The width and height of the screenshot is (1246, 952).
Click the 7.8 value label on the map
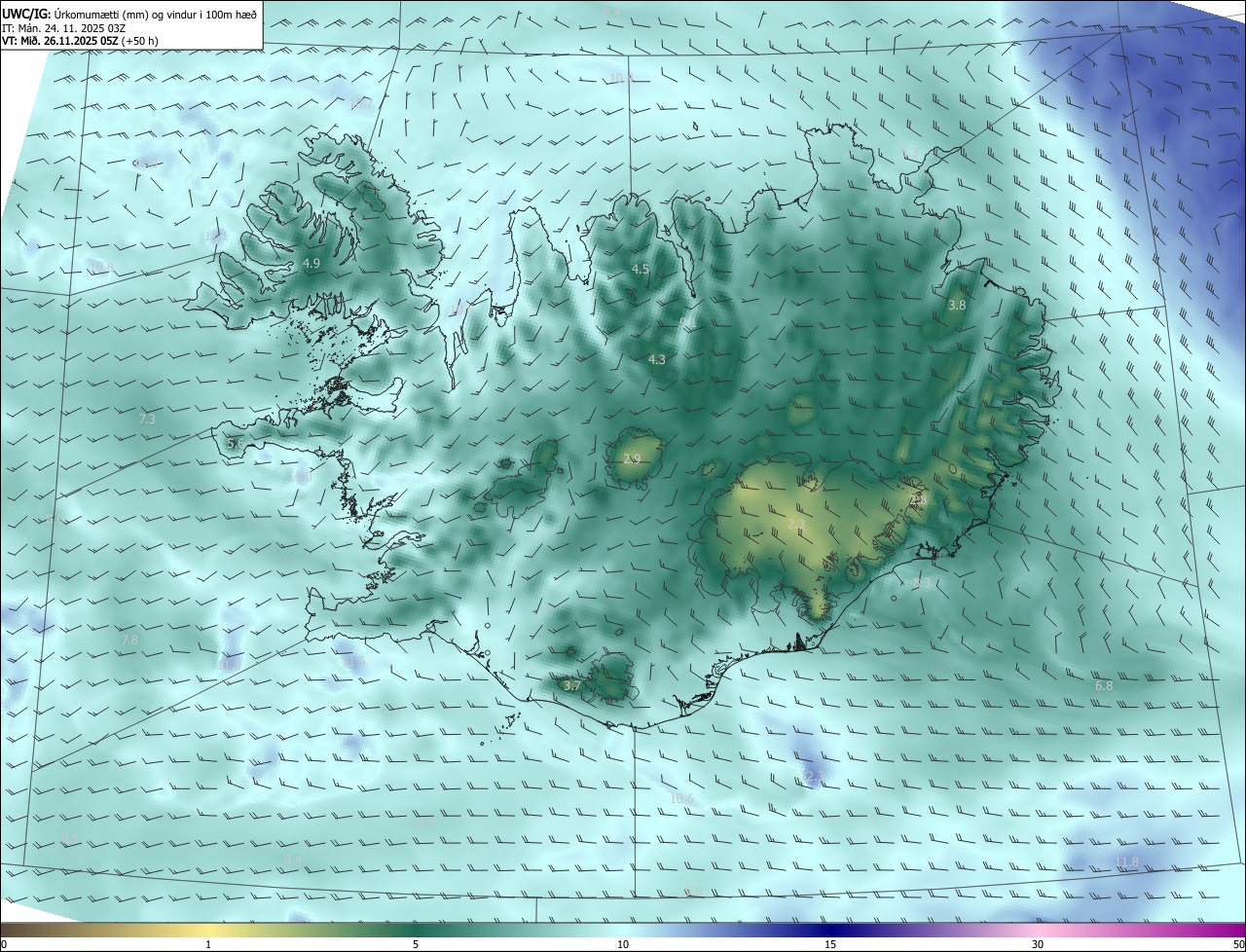click(x=129, y=640)
